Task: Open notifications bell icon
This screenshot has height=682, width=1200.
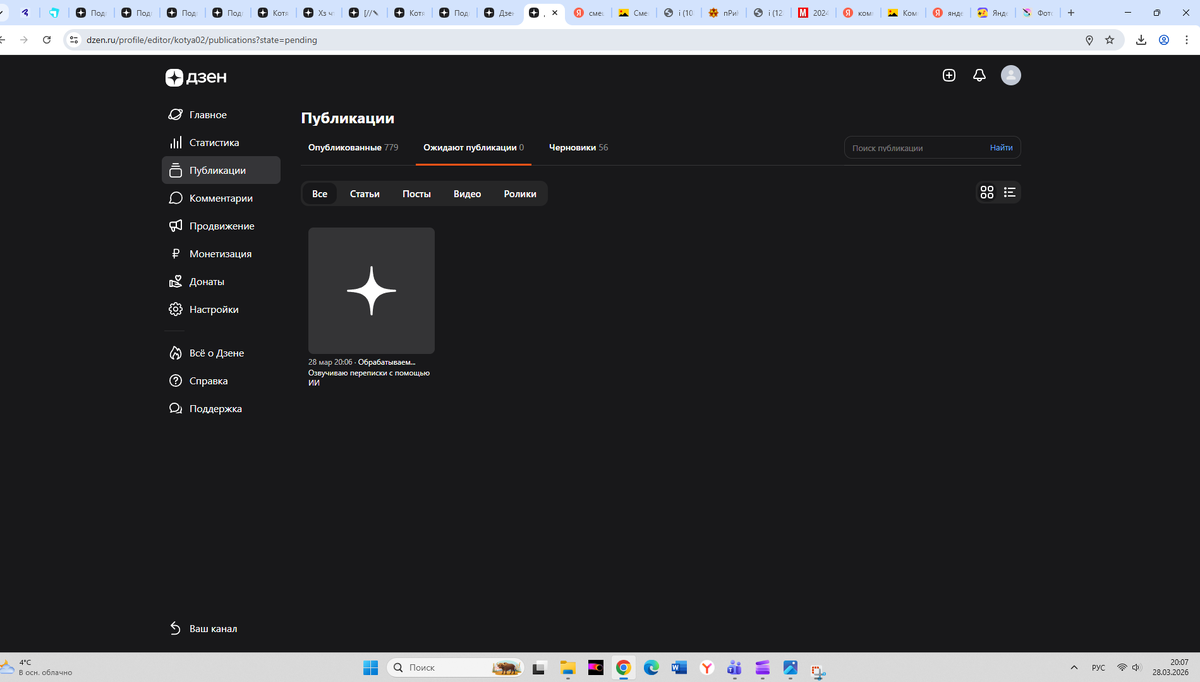Action: click(x=980, y=75)
